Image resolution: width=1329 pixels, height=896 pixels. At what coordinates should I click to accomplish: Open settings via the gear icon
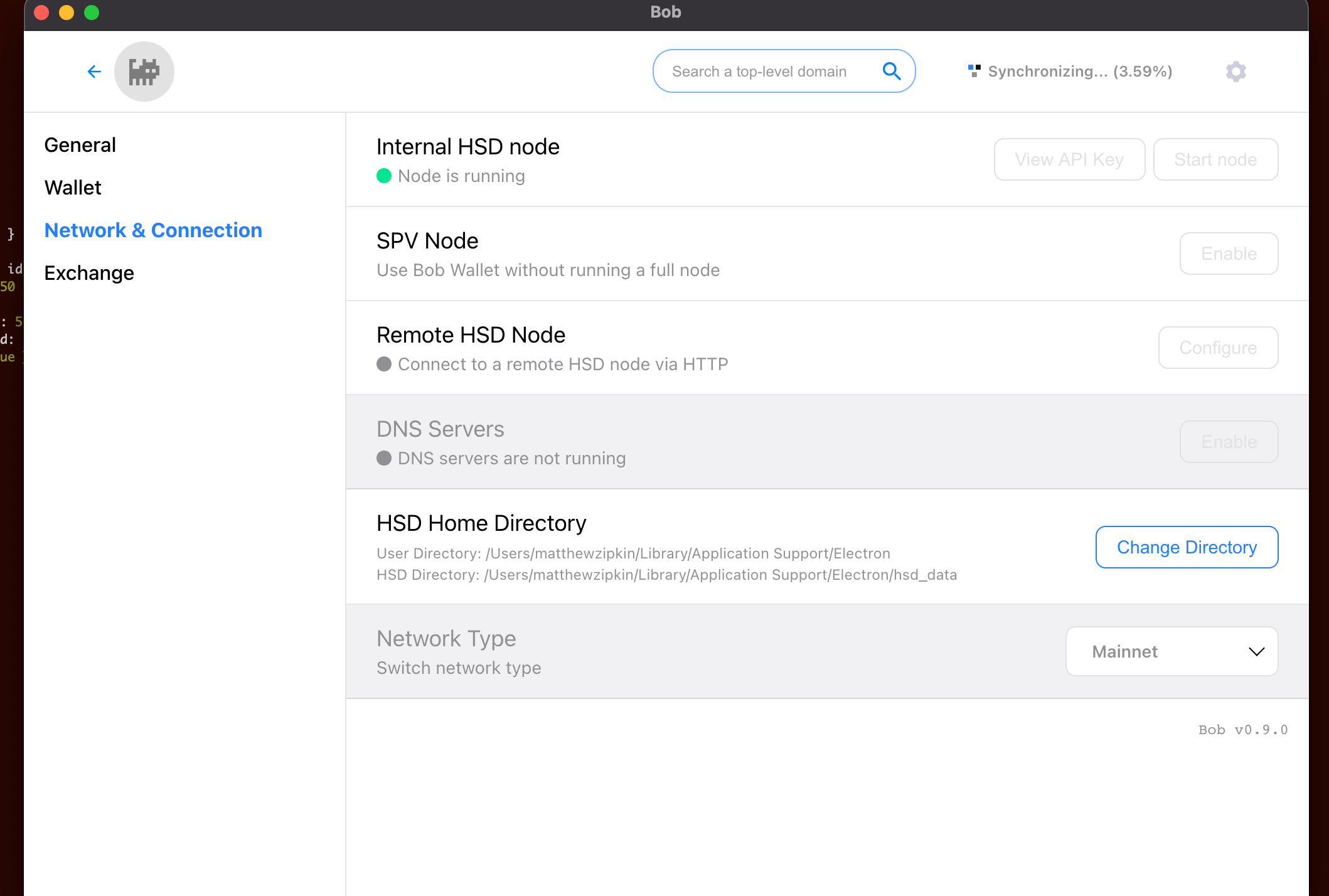[x=1236, y=72]
